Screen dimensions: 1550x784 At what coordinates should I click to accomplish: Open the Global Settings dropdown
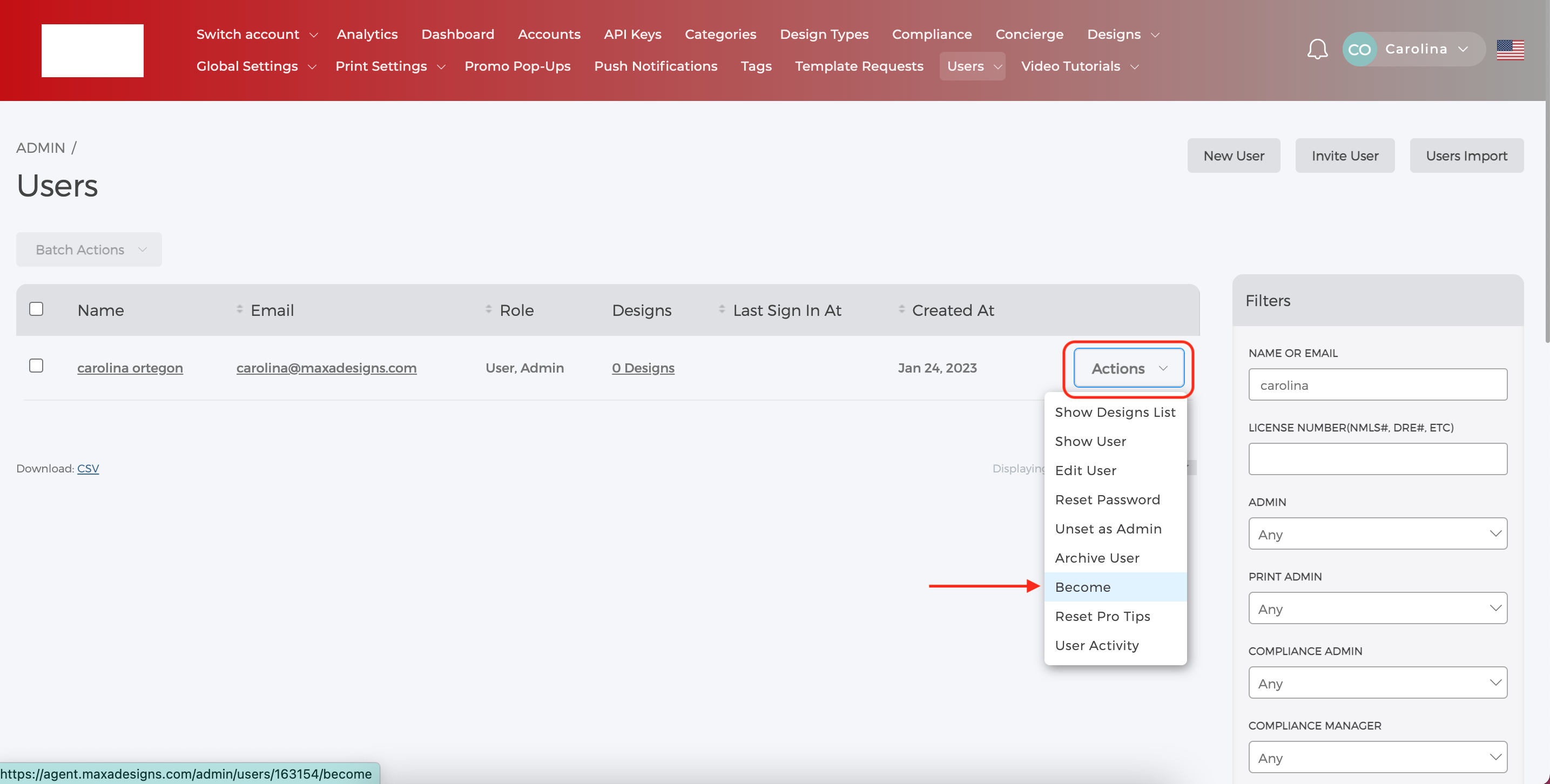click(257, 66)
